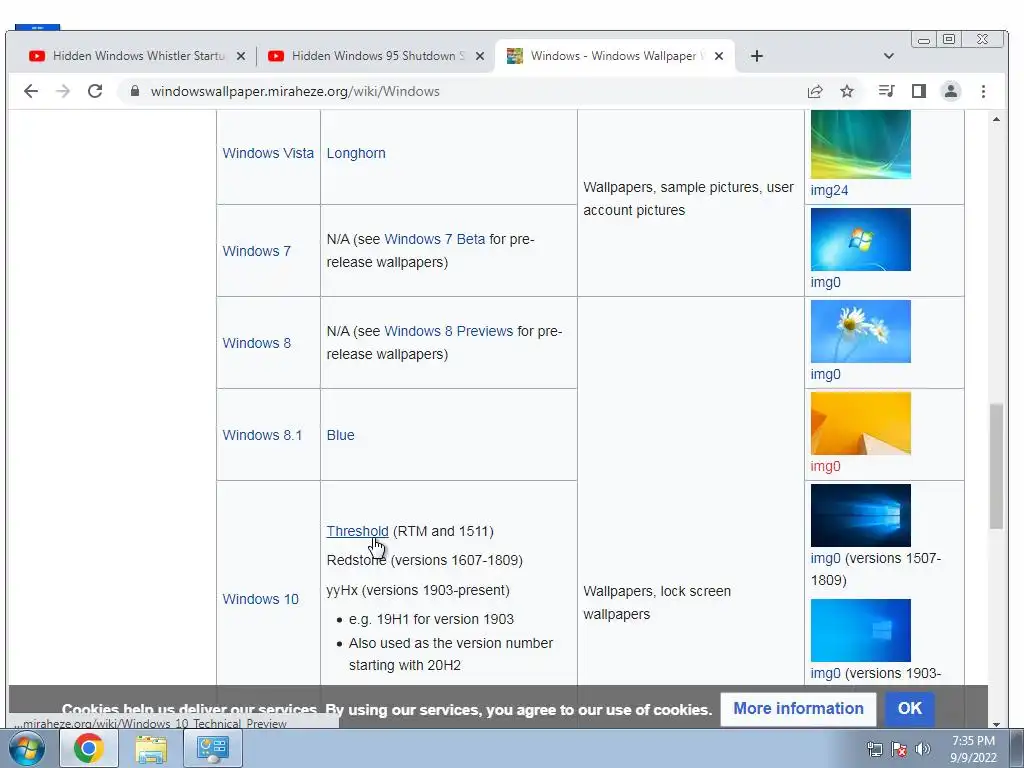Open the Longhorn link

coord(356,153)
